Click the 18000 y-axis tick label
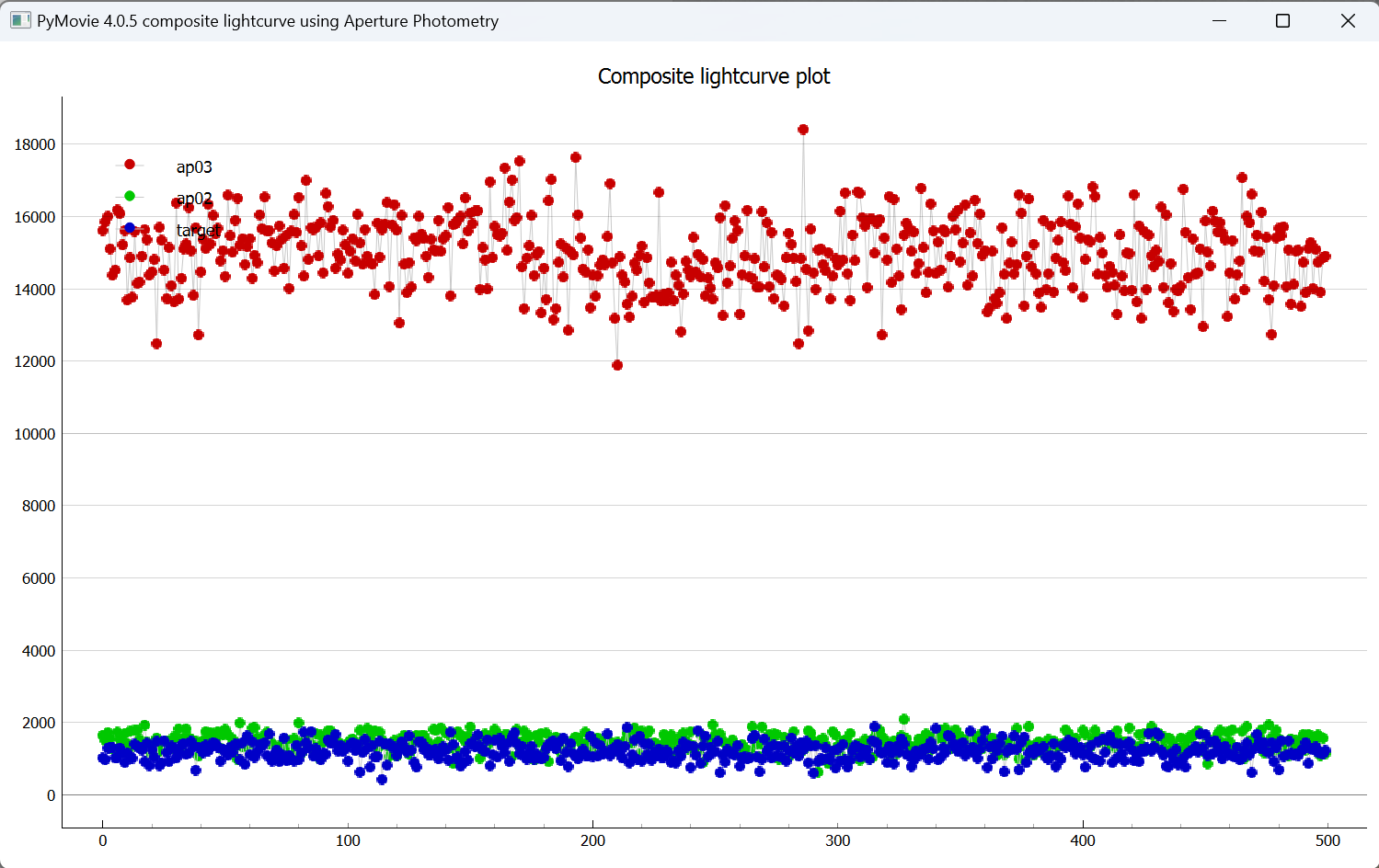 [35, 144]
